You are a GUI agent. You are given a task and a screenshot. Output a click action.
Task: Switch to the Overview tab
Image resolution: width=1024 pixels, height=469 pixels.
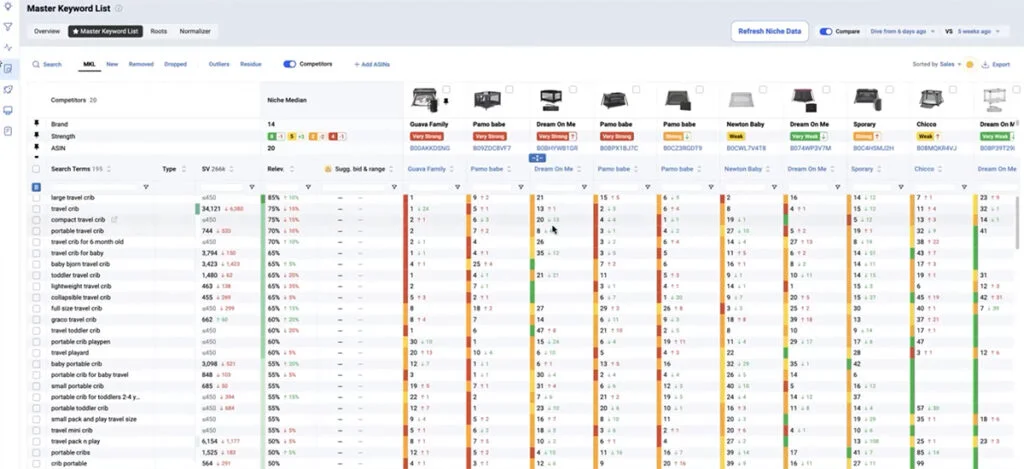pyautogui.click(x=47, y=31)
